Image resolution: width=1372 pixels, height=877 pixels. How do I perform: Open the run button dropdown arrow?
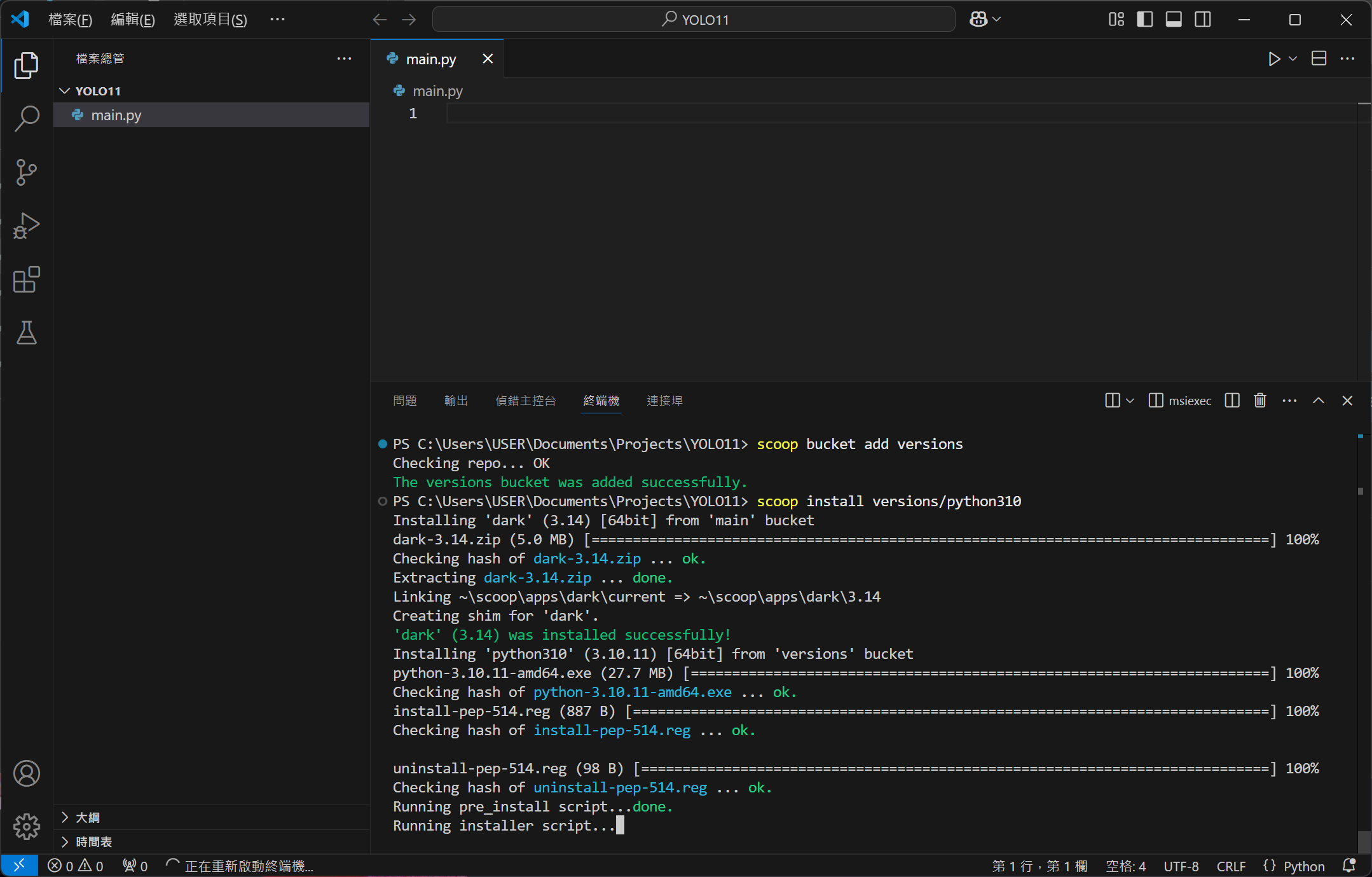pos(1293,59)
